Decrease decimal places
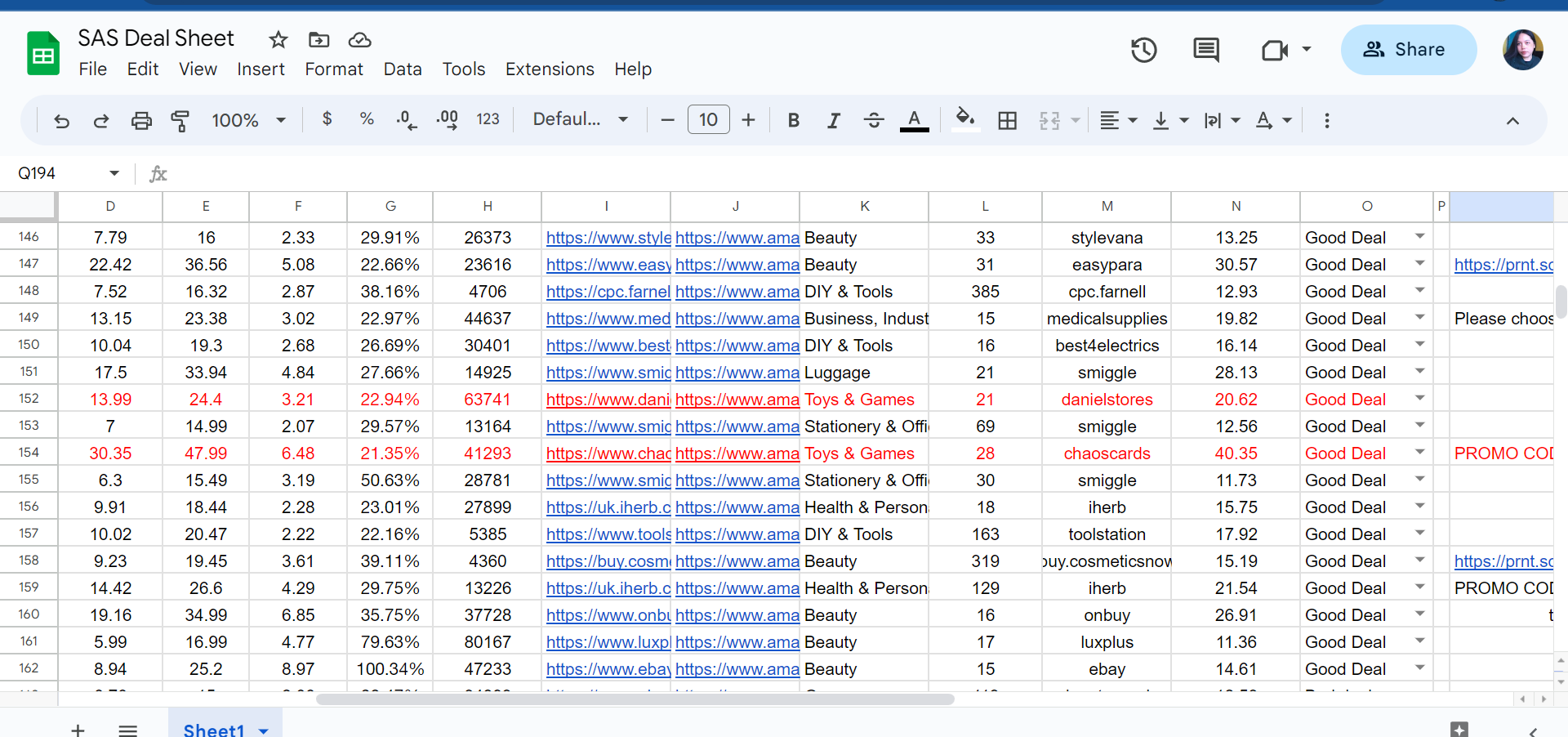 406,120
